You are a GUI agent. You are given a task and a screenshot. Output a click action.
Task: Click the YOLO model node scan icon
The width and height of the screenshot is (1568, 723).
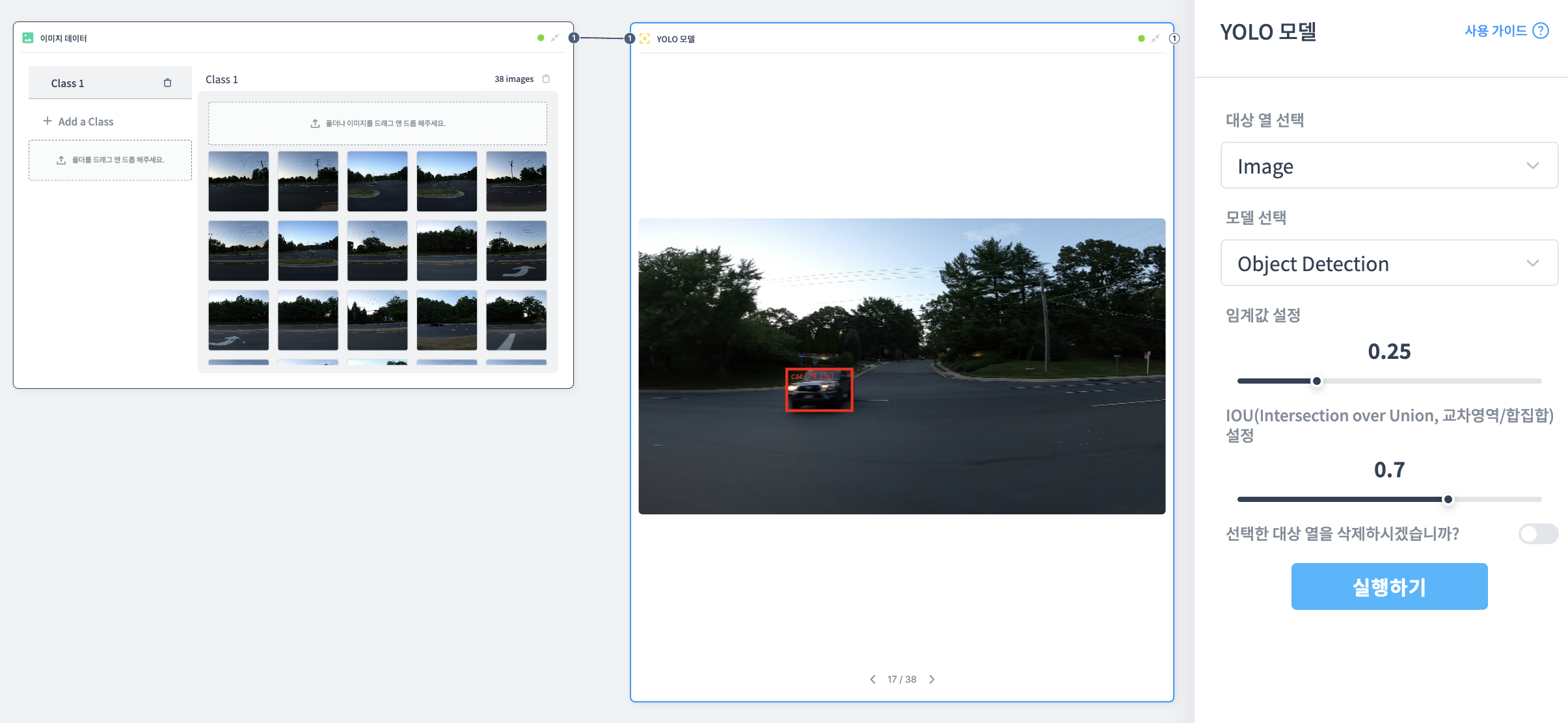pyautogui.click(x=645, y=39)
